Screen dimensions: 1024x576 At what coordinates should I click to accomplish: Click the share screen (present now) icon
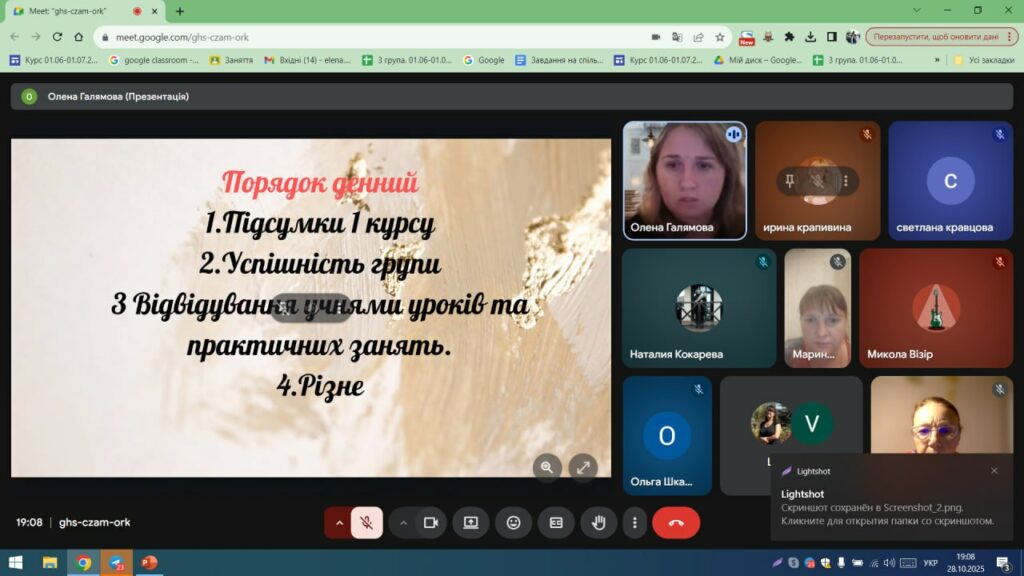[x=470, y=522]
